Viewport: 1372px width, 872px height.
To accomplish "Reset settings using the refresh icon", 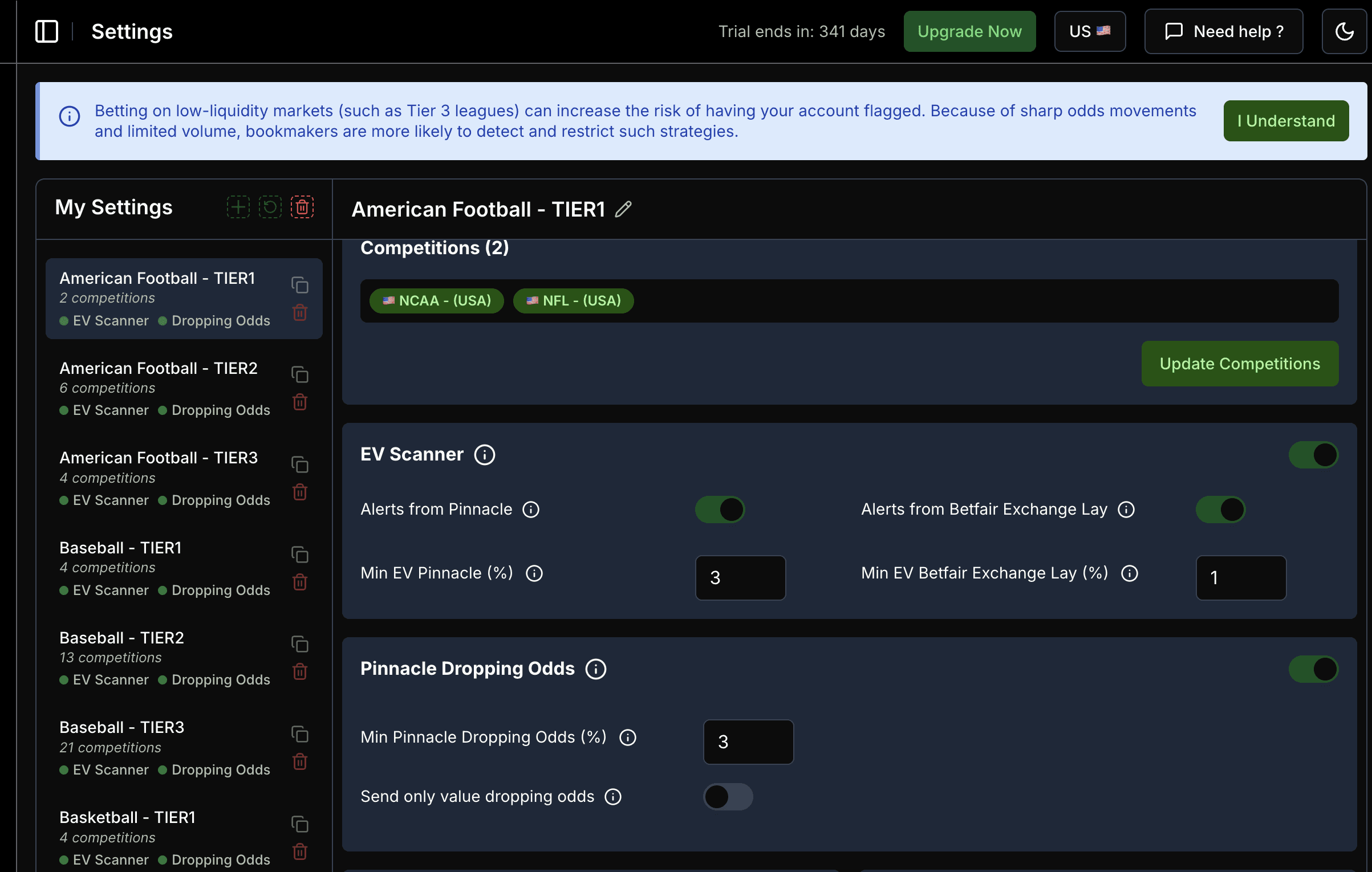I will (x=270, y=207).
